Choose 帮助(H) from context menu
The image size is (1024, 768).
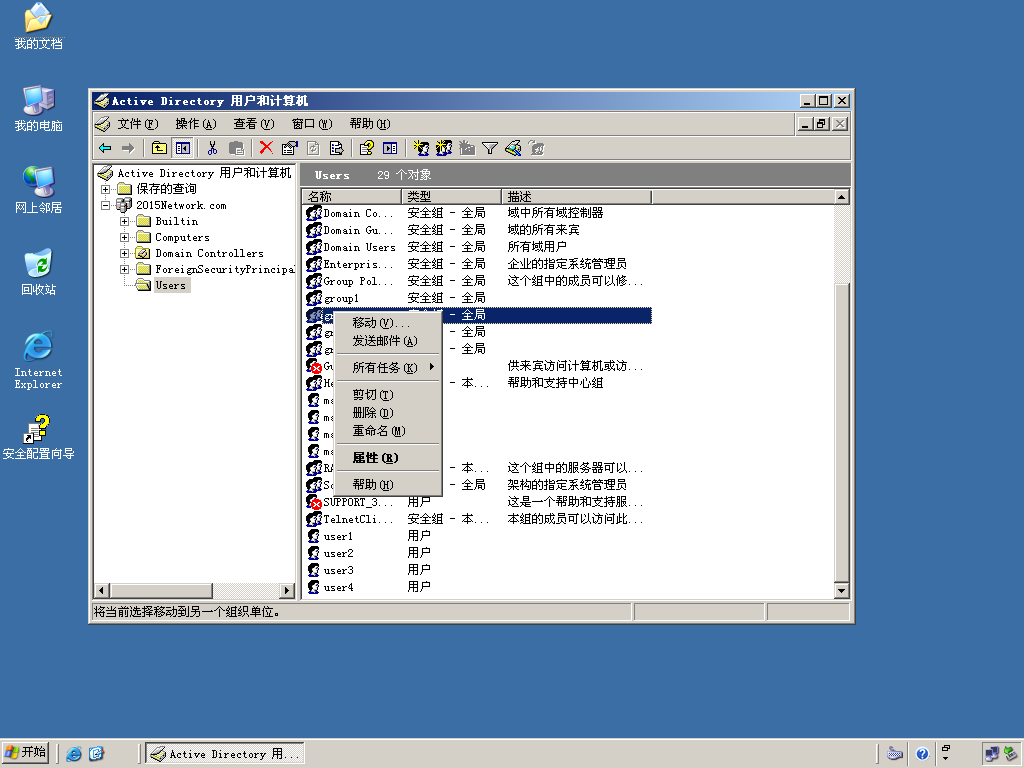pyautogui.click(x=388, y=485)
